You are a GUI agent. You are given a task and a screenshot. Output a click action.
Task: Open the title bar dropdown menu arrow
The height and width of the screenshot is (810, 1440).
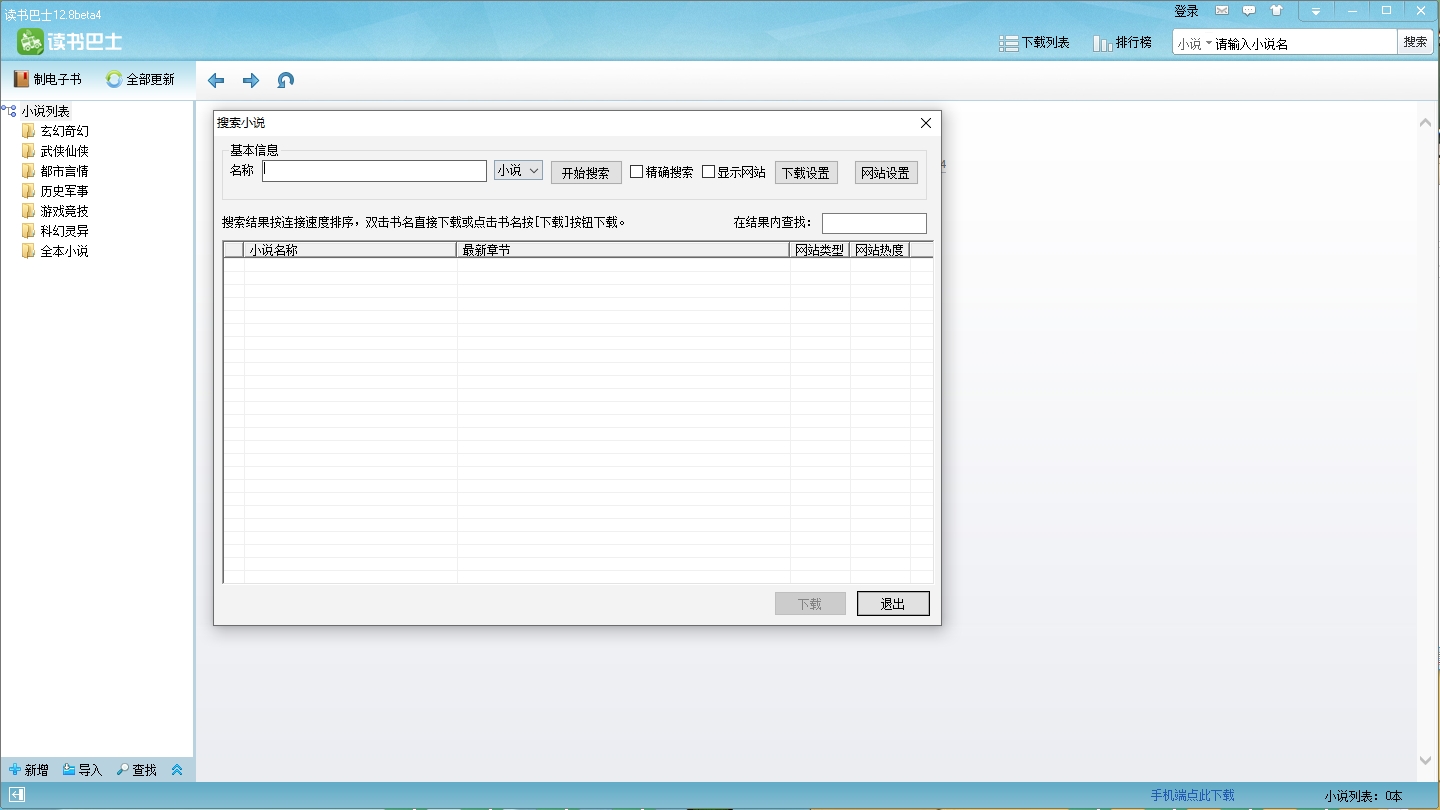point(1316,10)
